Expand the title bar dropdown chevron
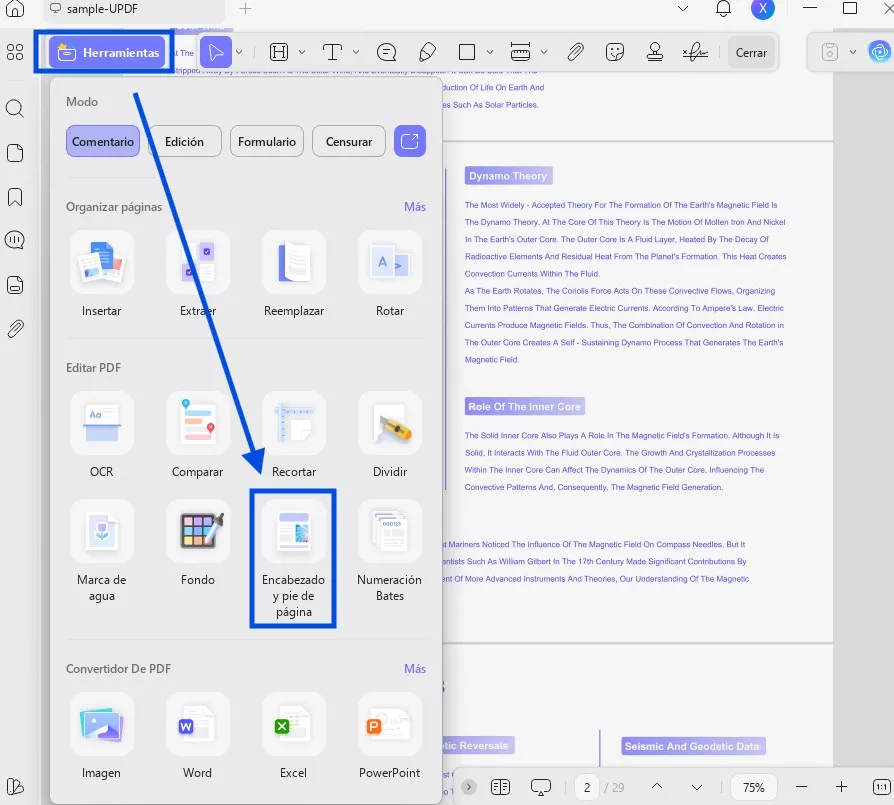The image size is (894, 805). coord(682,9)
